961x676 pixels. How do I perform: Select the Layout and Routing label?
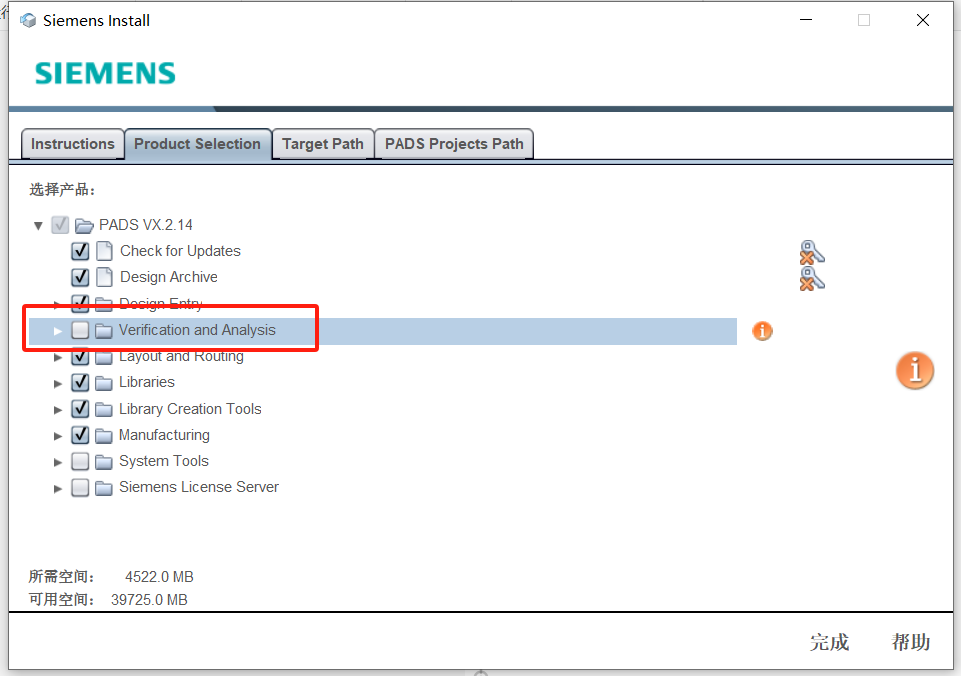(x=181, y=356)
